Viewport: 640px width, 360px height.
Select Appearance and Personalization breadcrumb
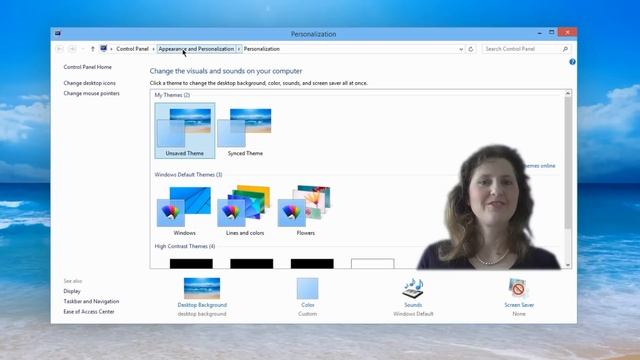coord(196,49)
